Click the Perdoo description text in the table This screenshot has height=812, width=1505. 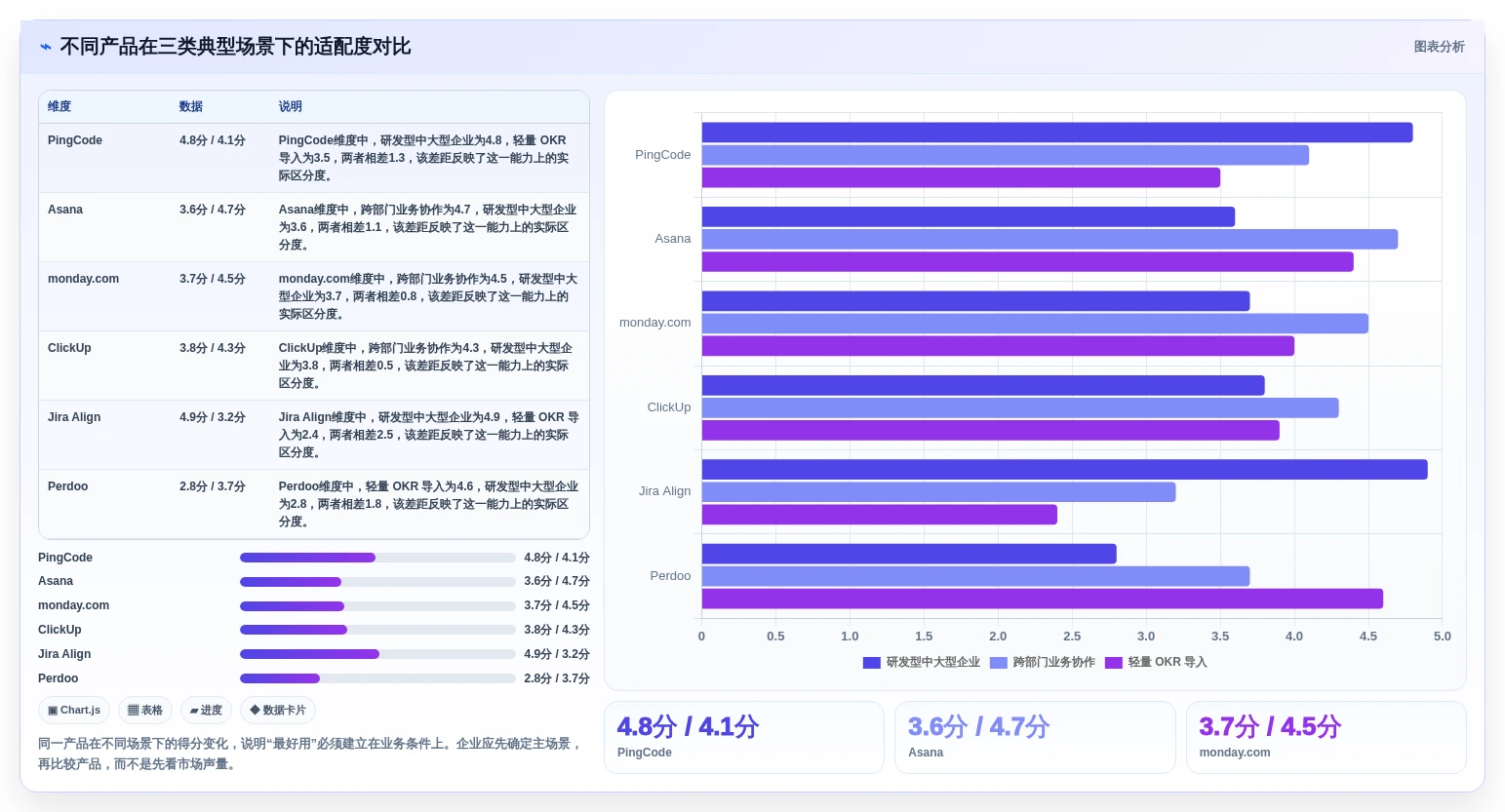tap(429, 504)
